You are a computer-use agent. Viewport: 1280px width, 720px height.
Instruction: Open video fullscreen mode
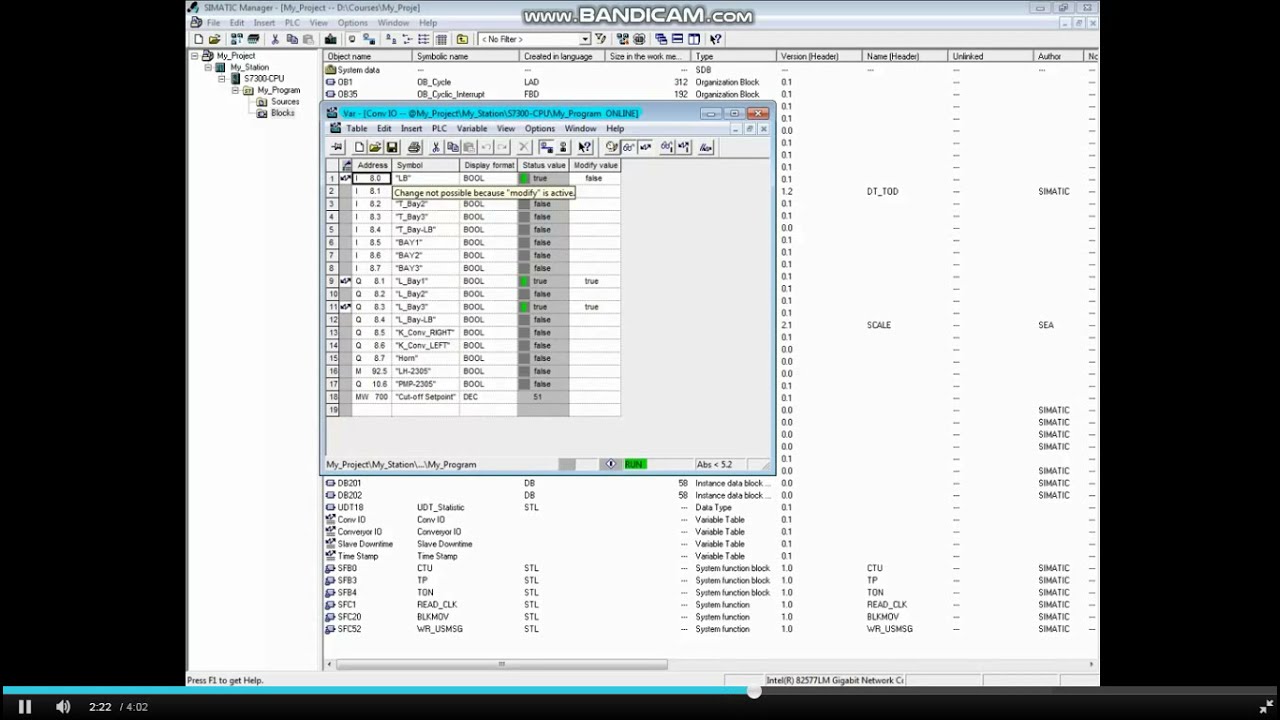(1265, 707)
